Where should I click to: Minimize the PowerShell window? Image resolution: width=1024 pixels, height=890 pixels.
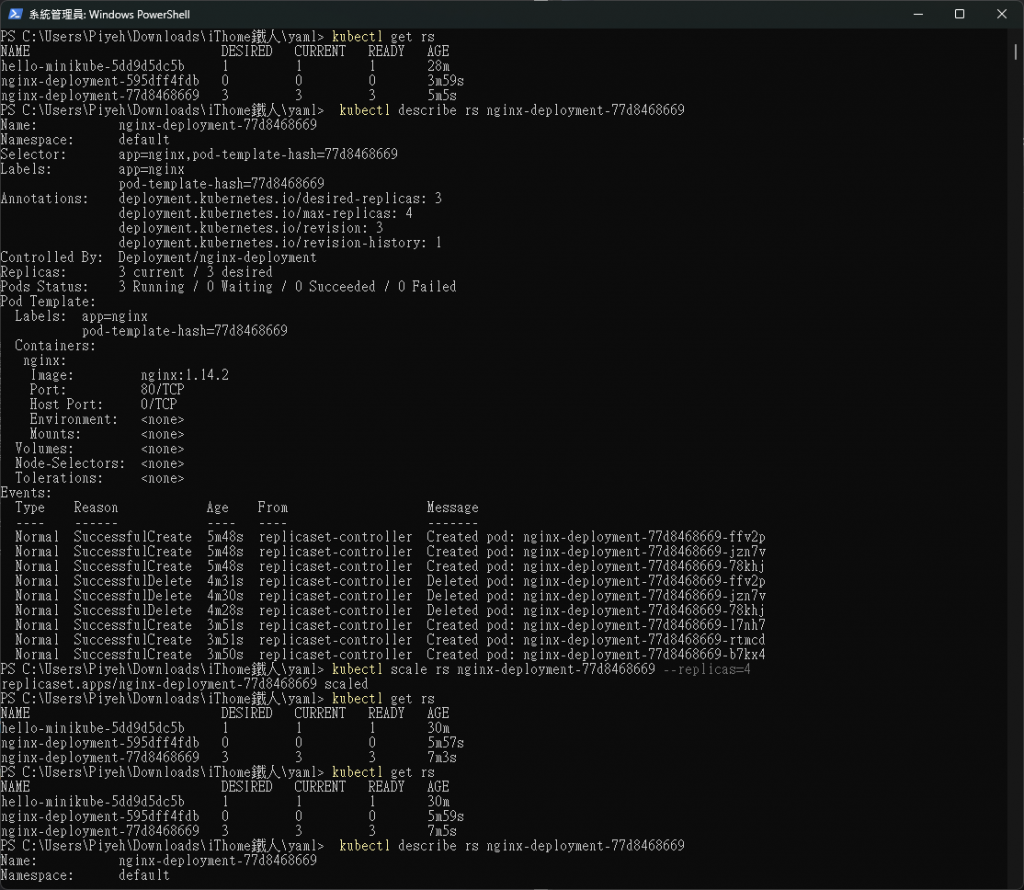coord(918,14)
